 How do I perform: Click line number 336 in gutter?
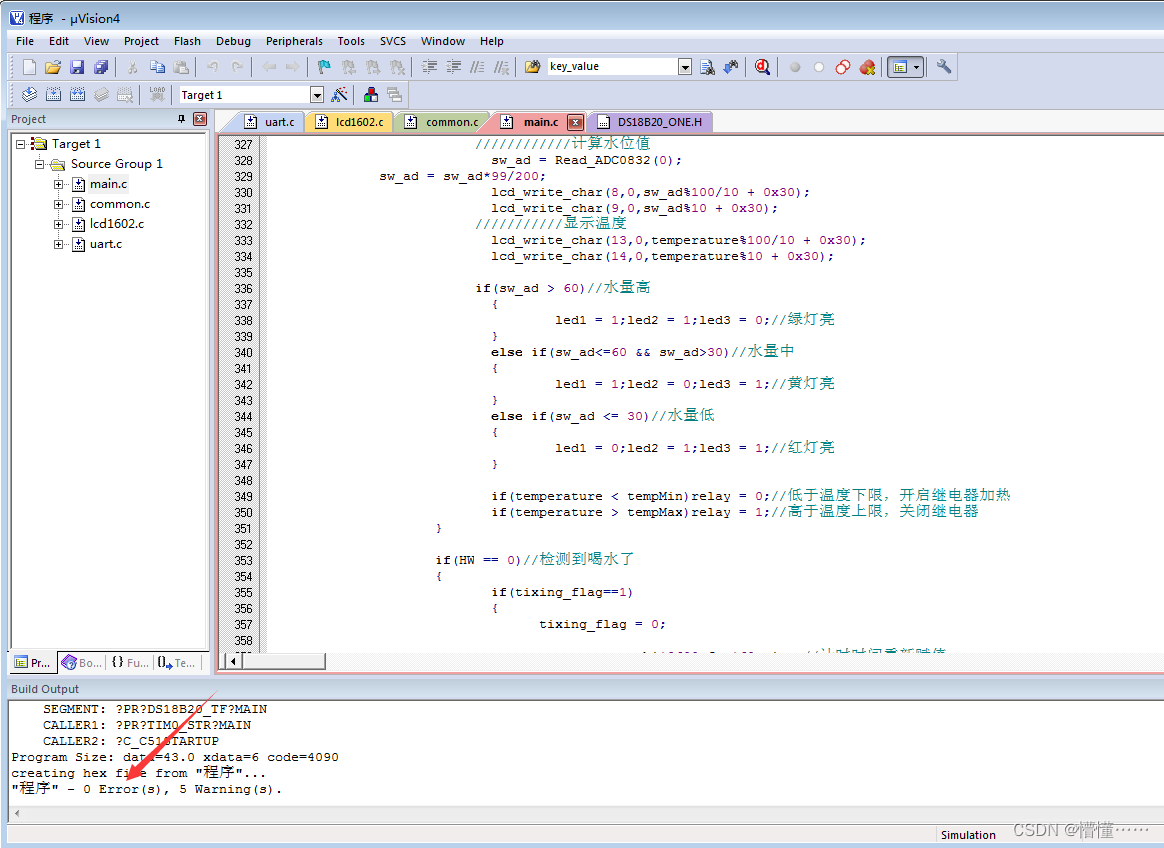(x=243, y=288)
